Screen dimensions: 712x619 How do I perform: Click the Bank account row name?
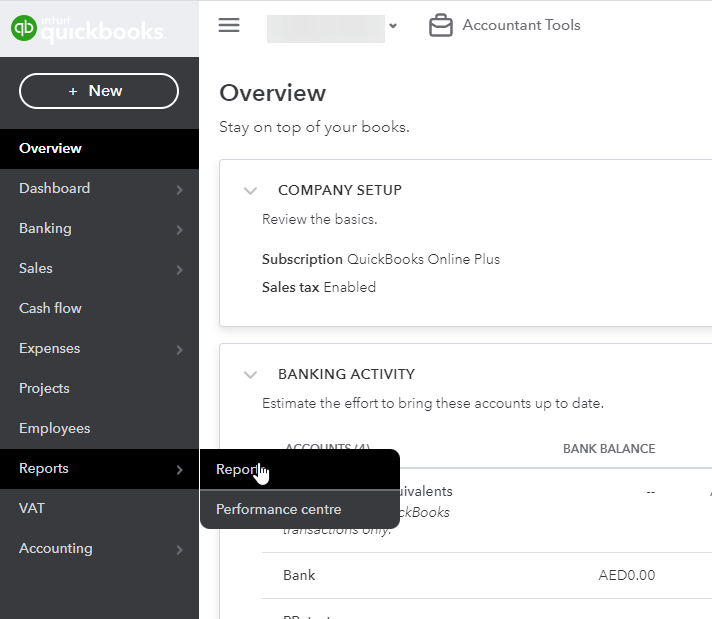pyautogui.click(x=299, y=575)
